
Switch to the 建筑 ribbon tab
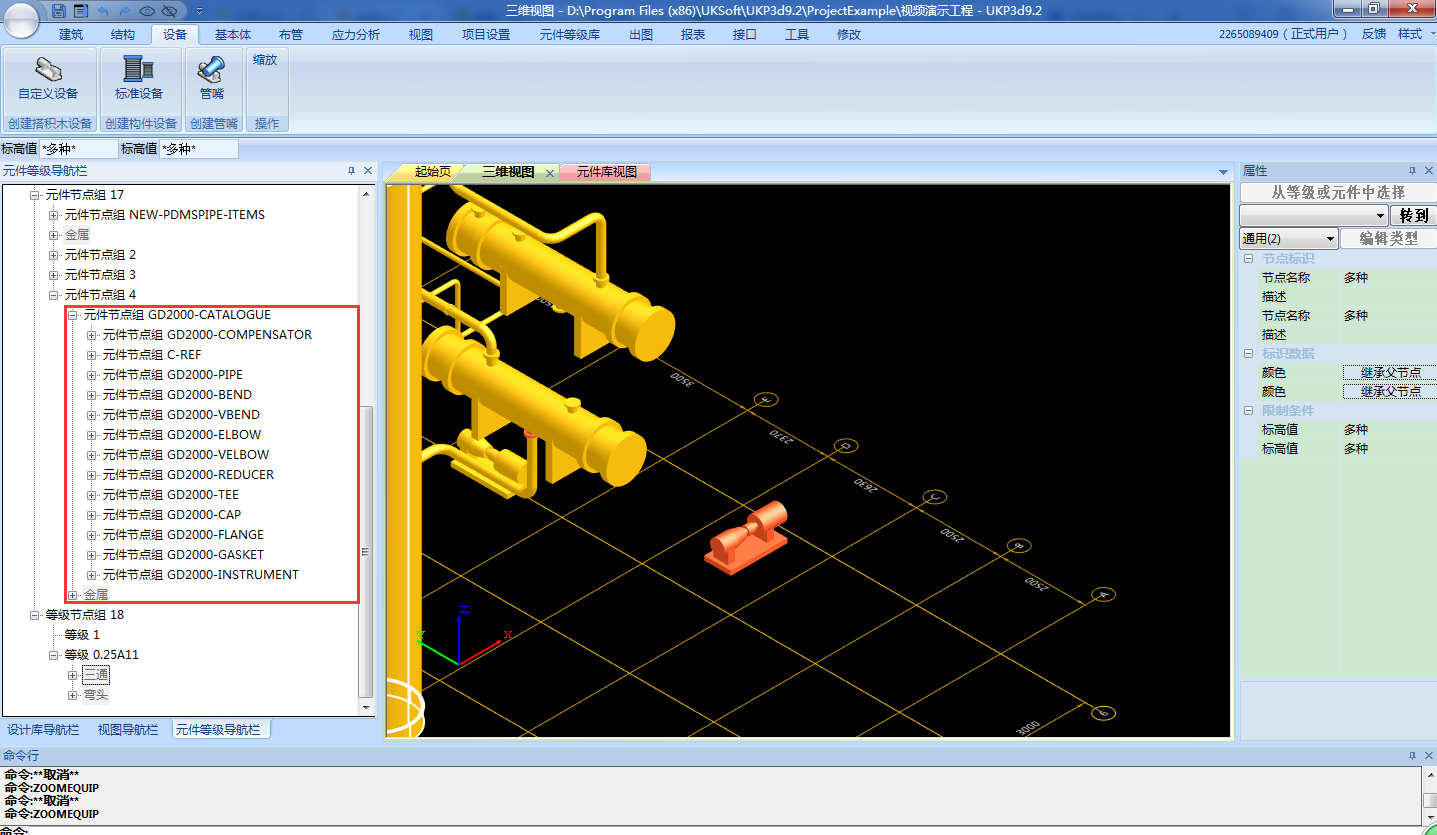71,34
